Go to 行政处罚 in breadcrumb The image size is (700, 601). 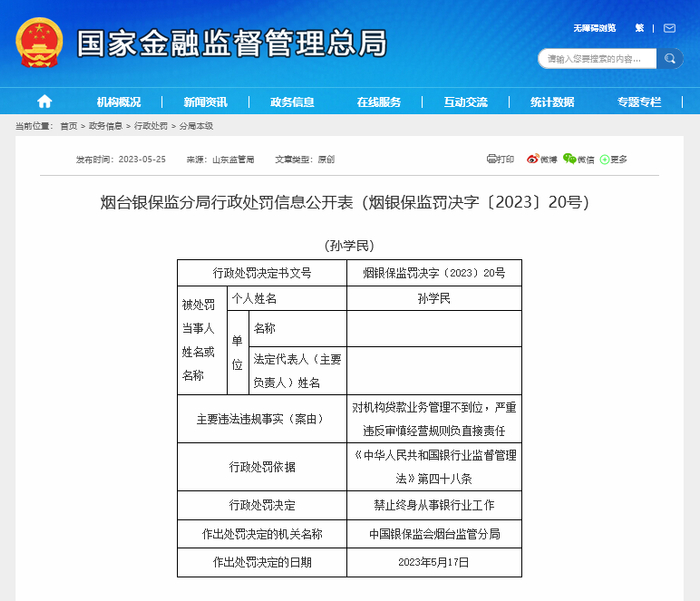[x=151, y=126]
